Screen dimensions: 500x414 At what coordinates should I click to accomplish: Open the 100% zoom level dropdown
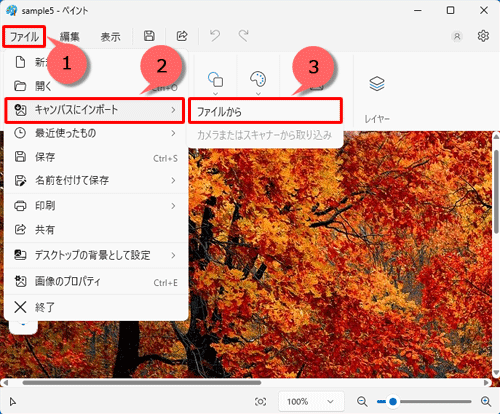click(x=311, y=401)
